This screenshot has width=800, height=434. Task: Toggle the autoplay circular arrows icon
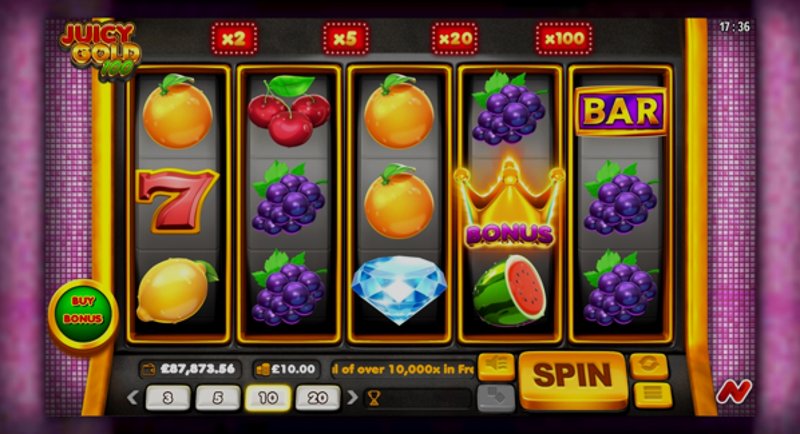[648, 365]
